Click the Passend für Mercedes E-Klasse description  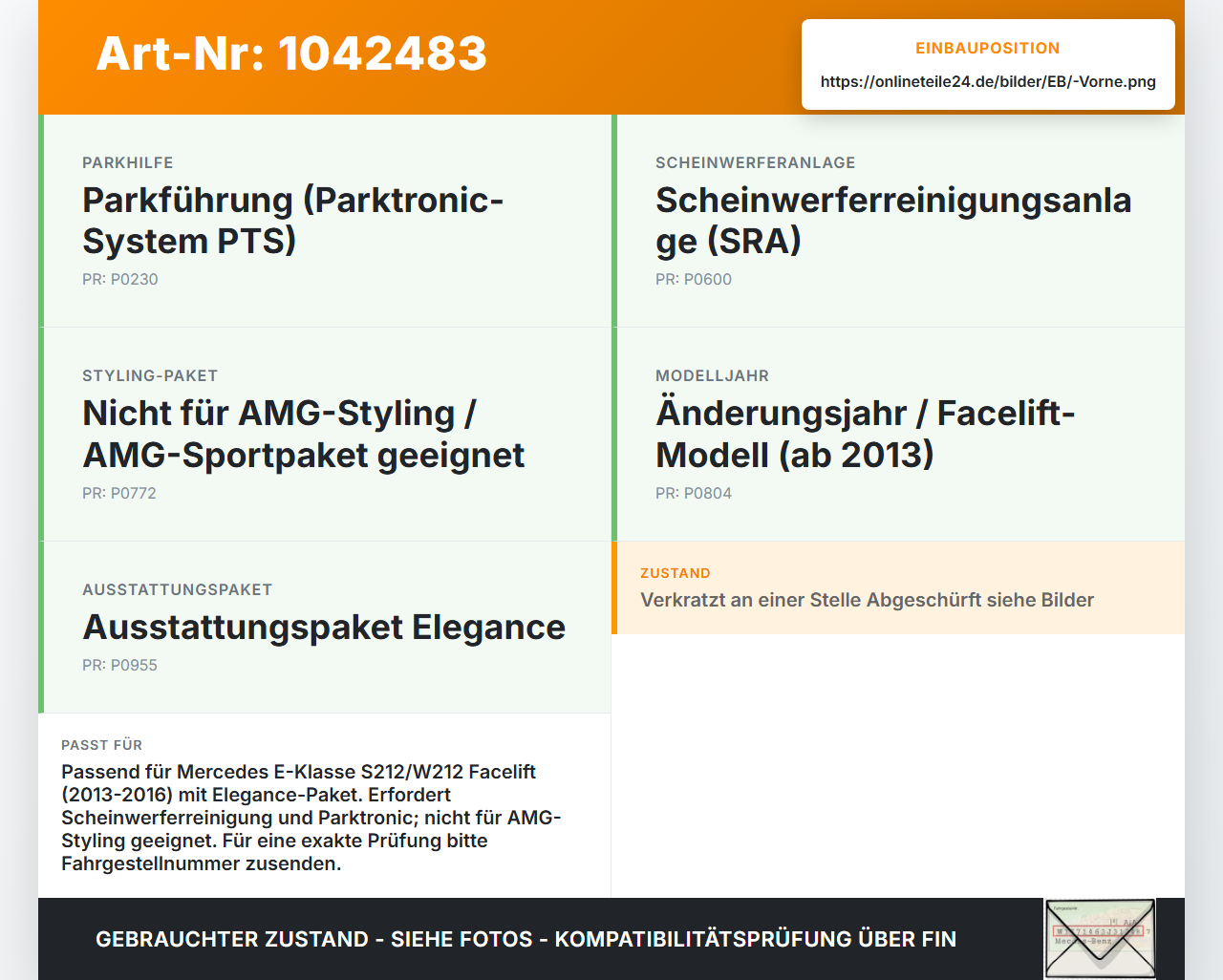point(311,819)
